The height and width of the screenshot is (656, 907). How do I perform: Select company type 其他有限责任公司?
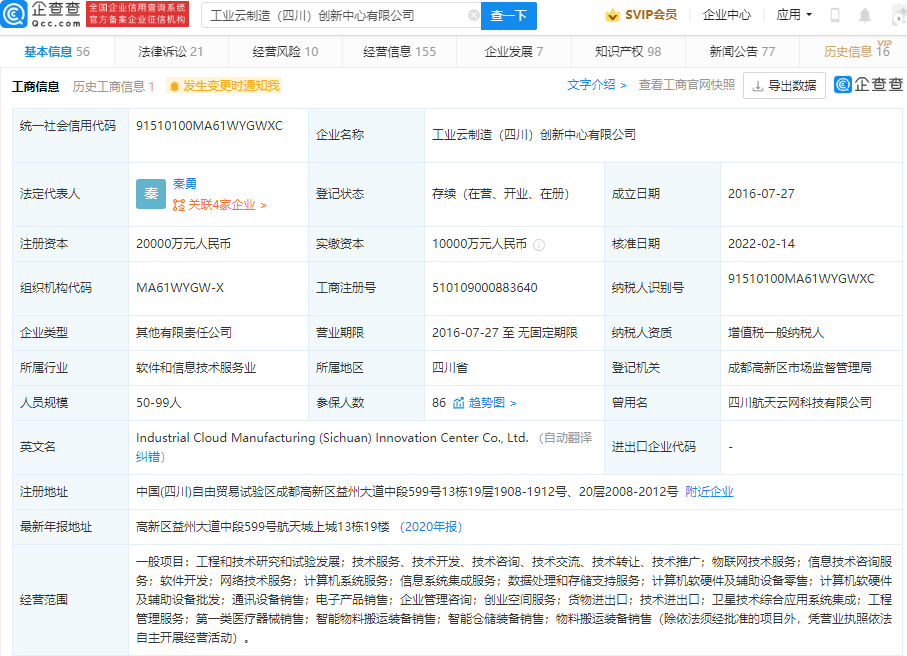184,333
